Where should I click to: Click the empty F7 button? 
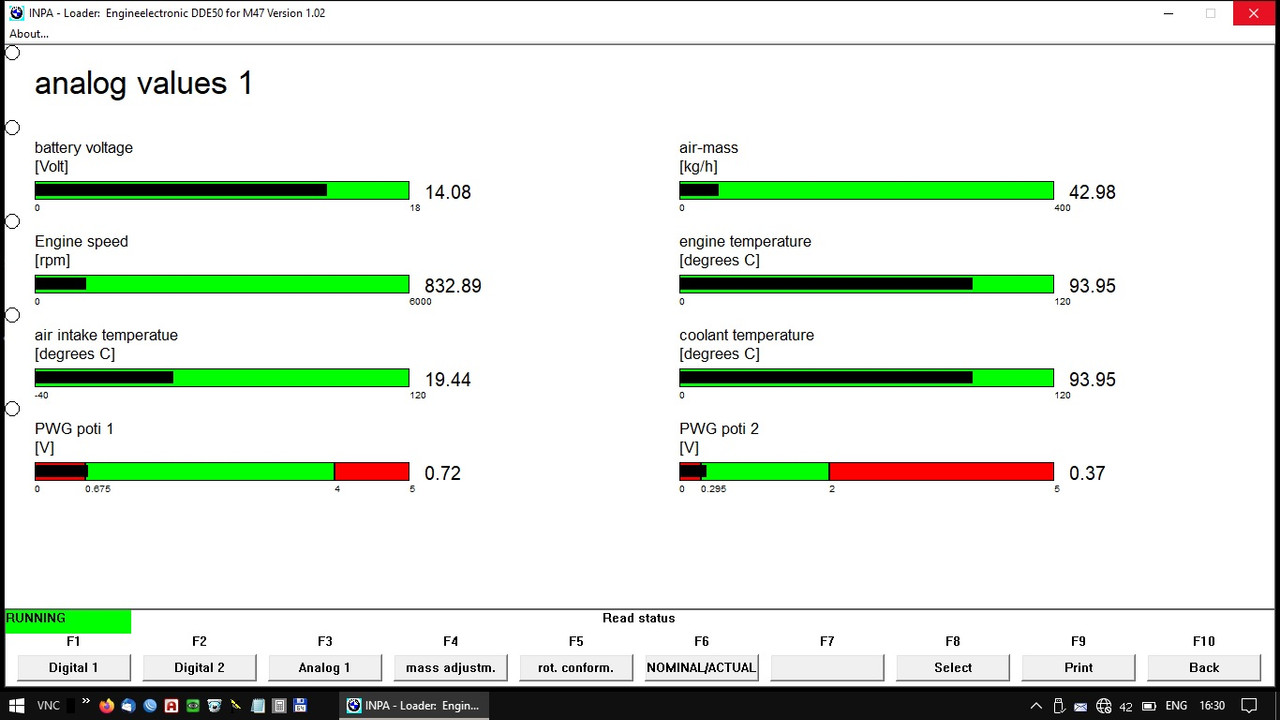tap(827, 667)
